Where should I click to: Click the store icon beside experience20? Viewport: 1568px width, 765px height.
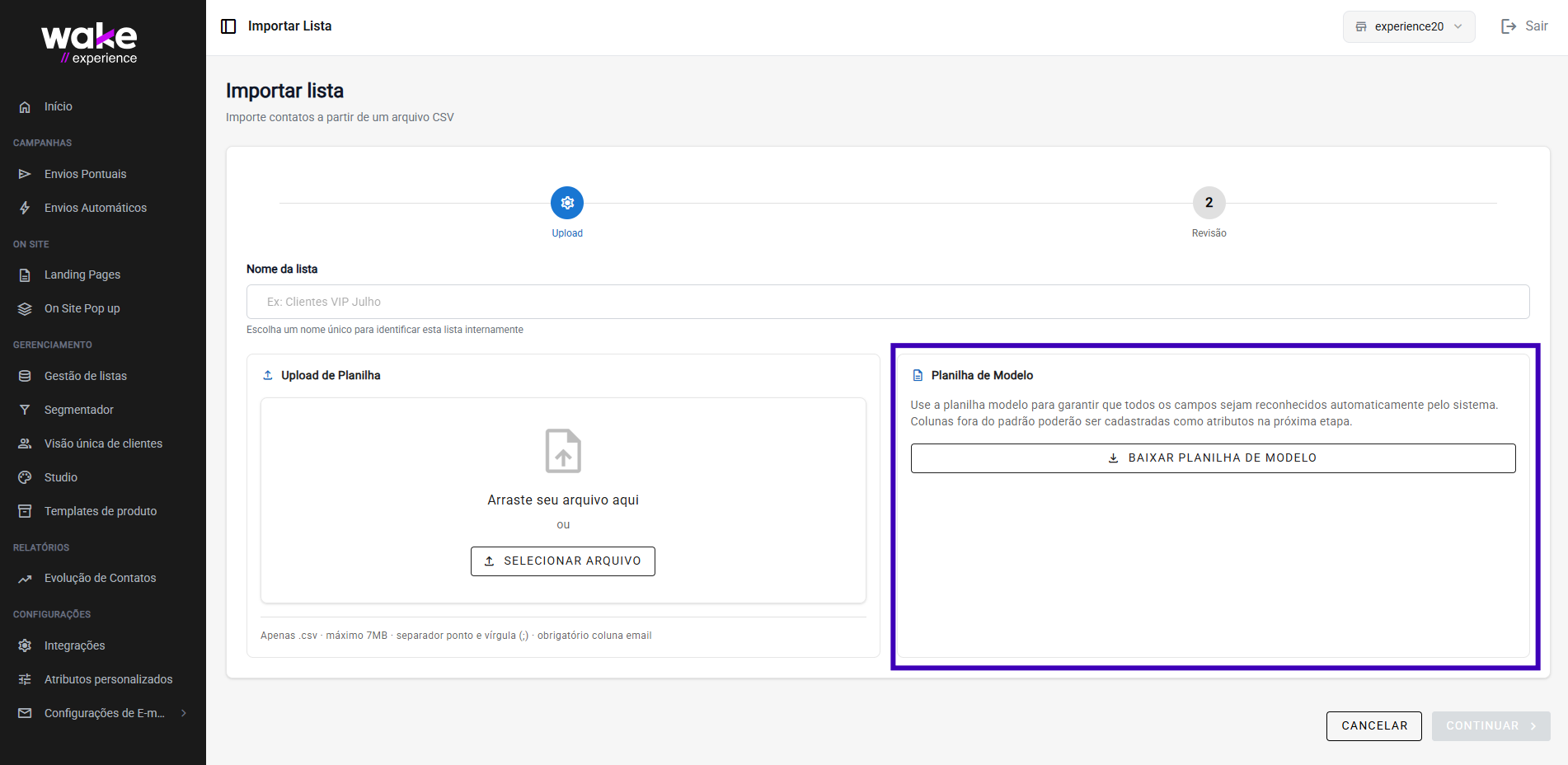(1361, 26)
